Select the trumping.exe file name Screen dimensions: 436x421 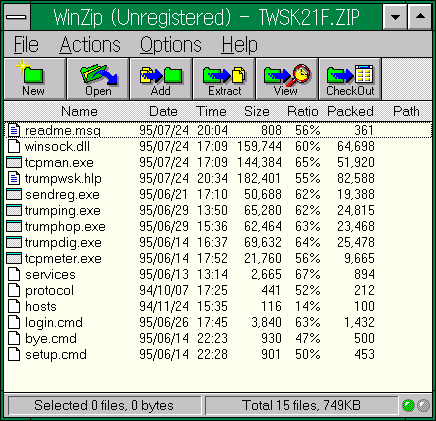coord(63,210)
